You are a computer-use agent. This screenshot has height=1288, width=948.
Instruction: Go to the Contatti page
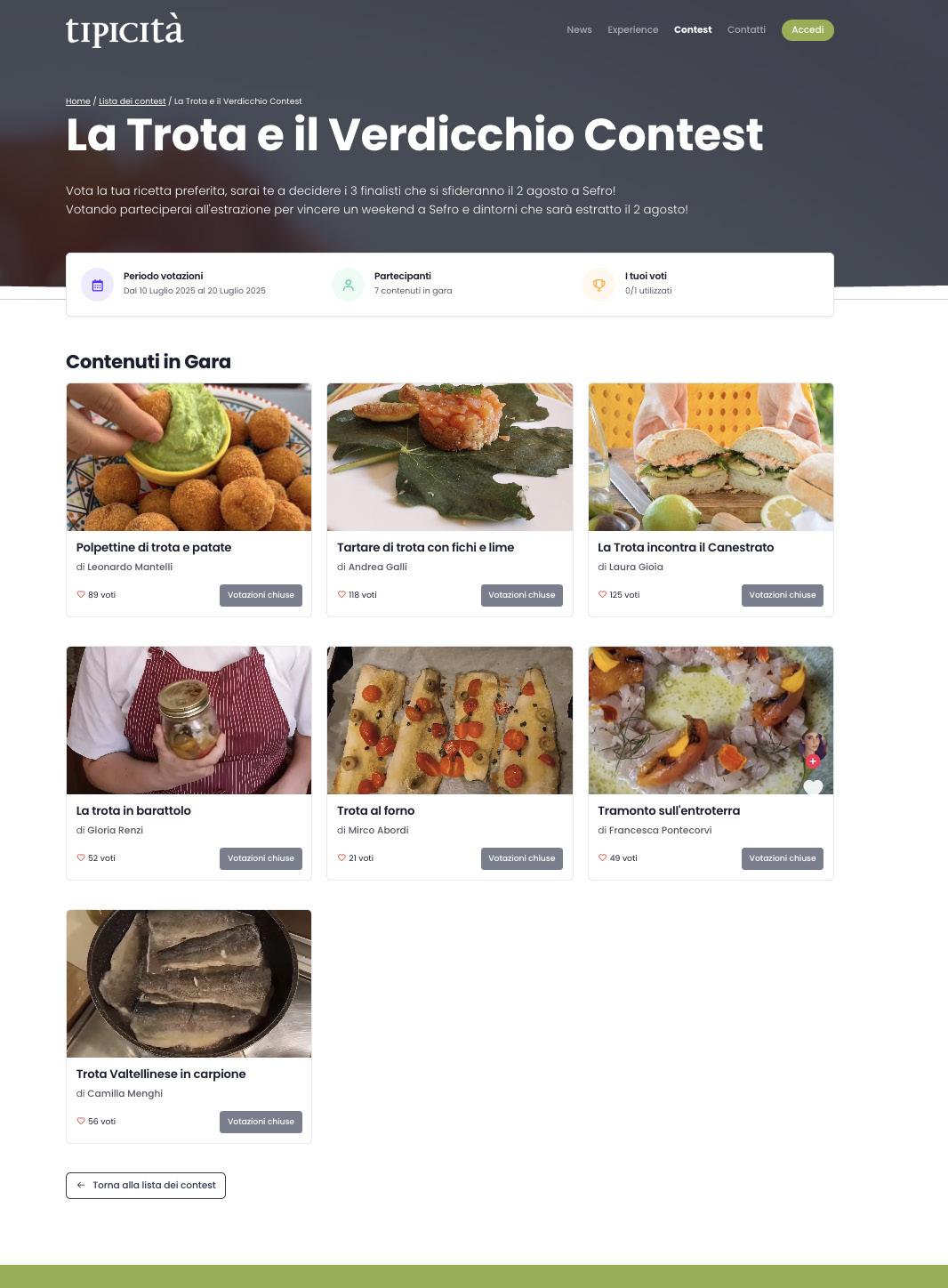click(x=746, y=29)
